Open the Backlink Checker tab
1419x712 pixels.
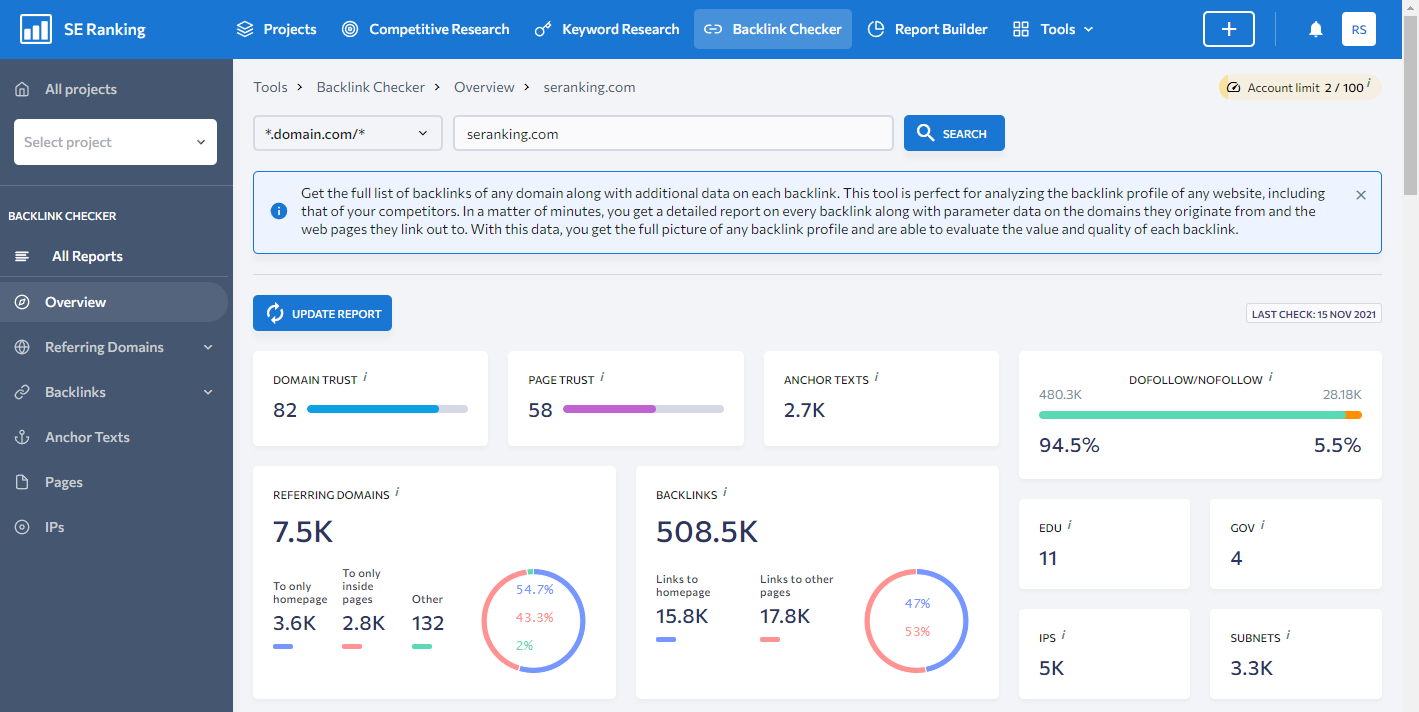pos(773,29)
